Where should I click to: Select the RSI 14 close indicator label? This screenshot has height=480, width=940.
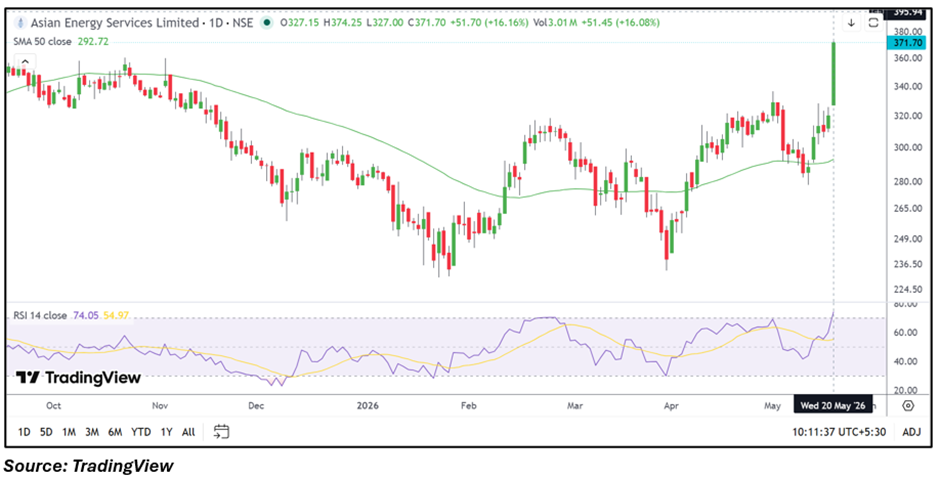tap(41, 315)
